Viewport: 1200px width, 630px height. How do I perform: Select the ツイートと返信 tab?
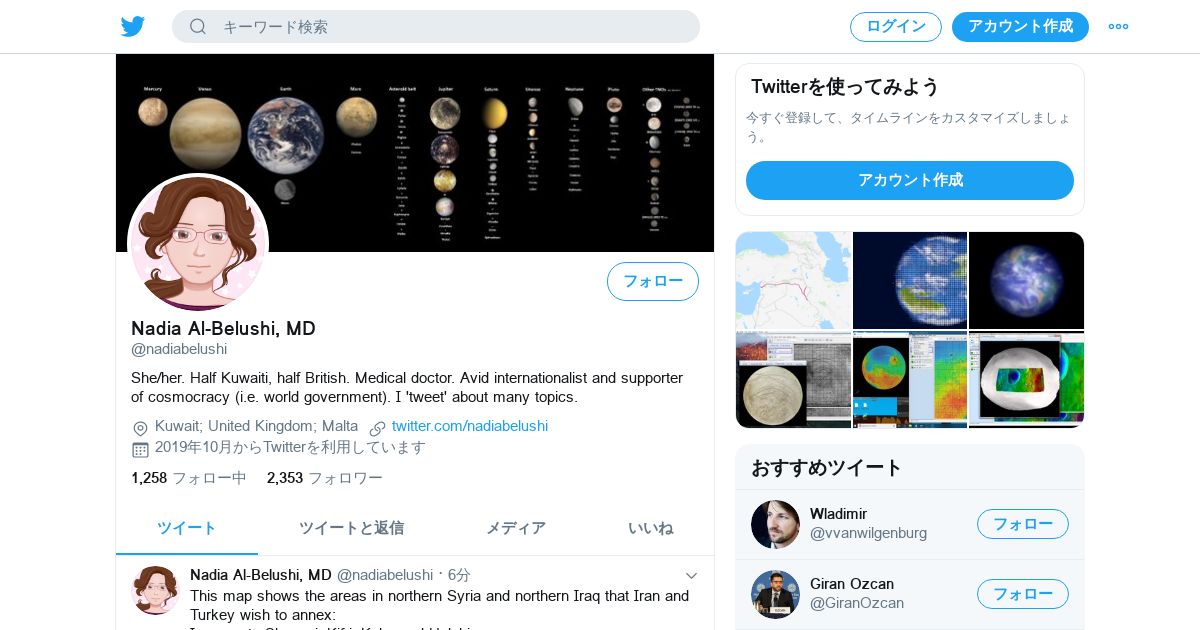pos(351,528)
